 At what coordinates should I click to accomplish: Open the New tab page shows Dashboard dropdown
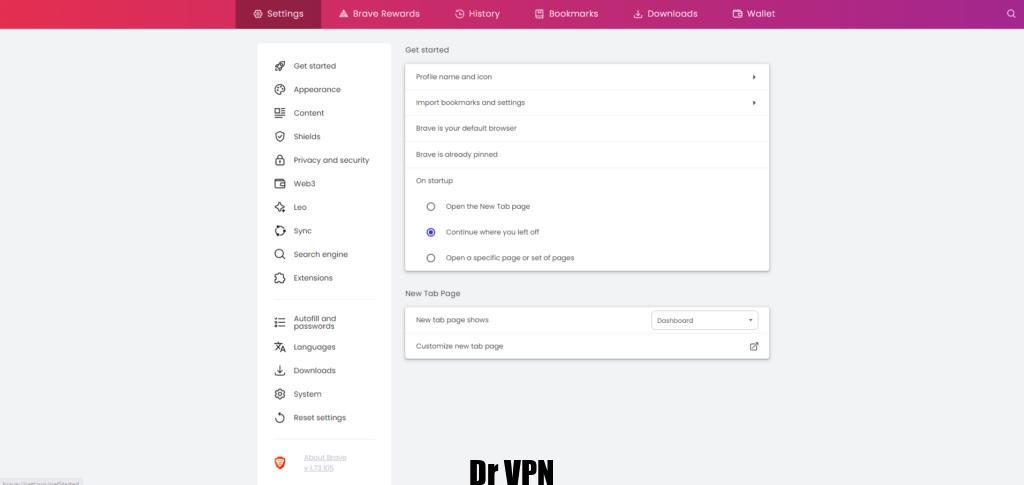(x=704, y=320)
